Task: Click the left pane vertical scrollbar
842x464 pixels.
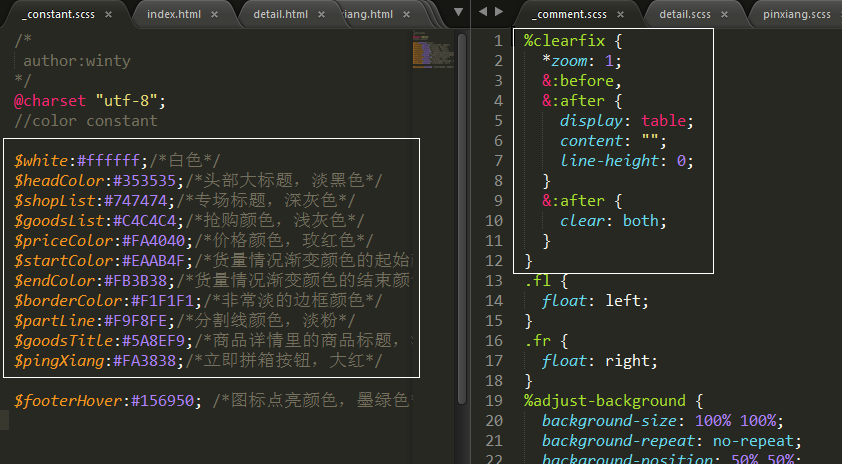Action: [461, 218]
